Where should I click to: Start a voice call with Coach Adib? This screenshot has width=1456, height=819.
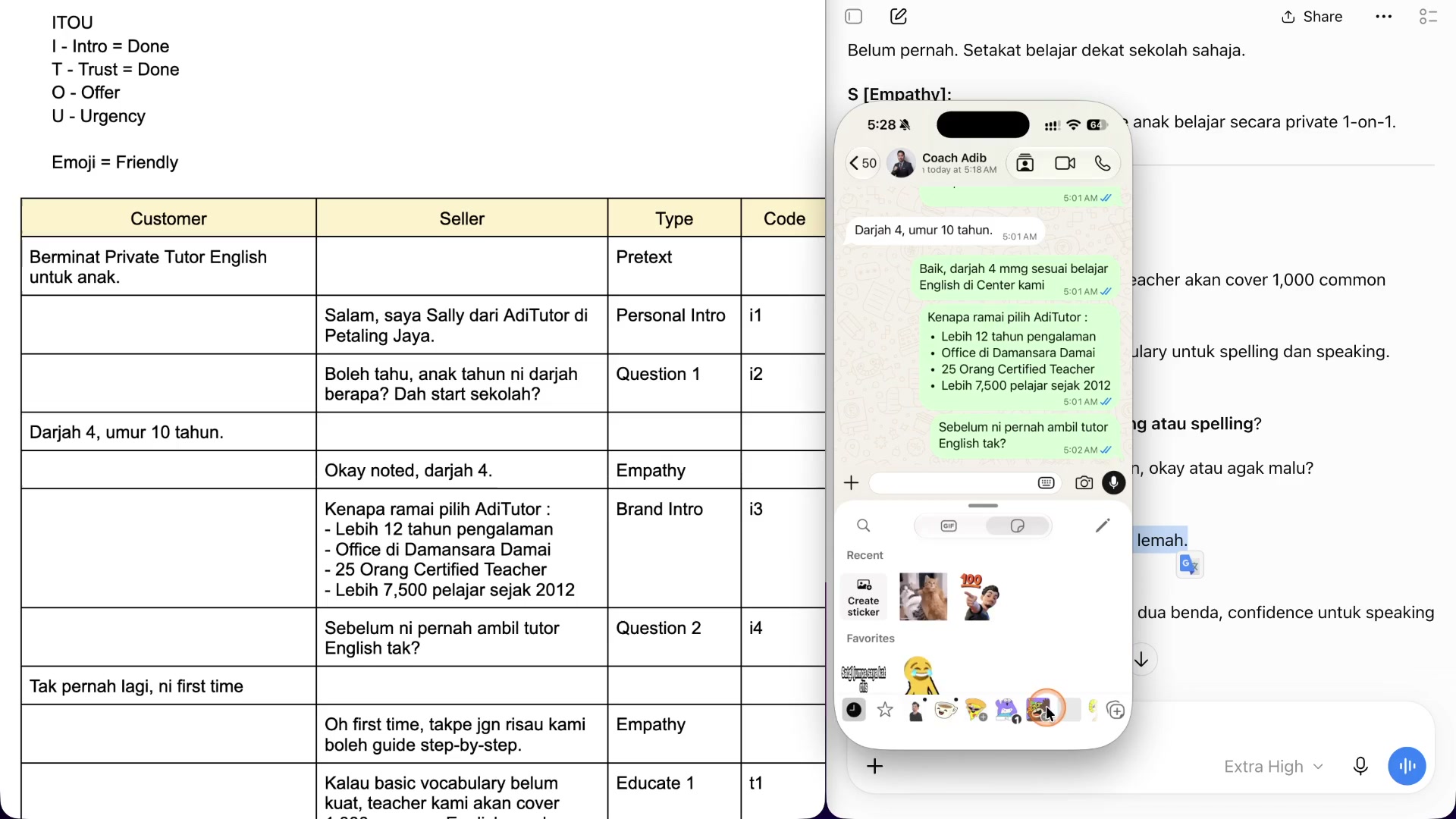point(1103,163)
